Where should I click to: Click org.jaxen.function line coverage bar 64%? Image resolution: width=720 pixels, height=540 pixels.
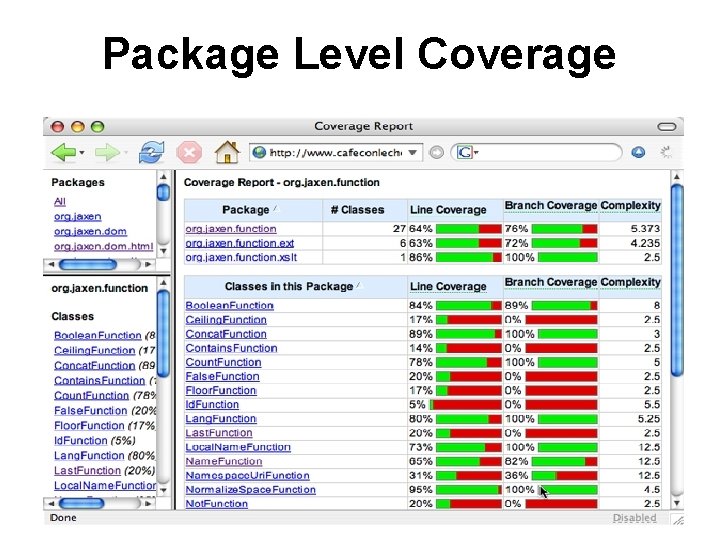coord(468,229)
